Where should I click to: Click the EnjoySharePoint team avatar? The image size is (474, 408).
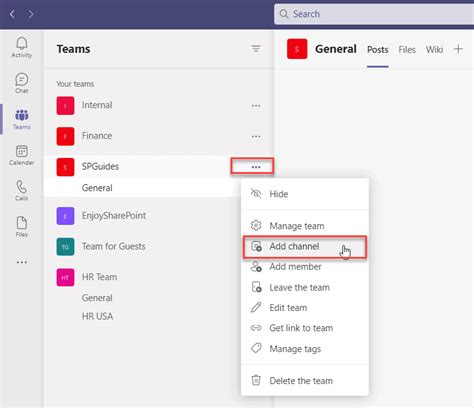click(x=65, y=216)
